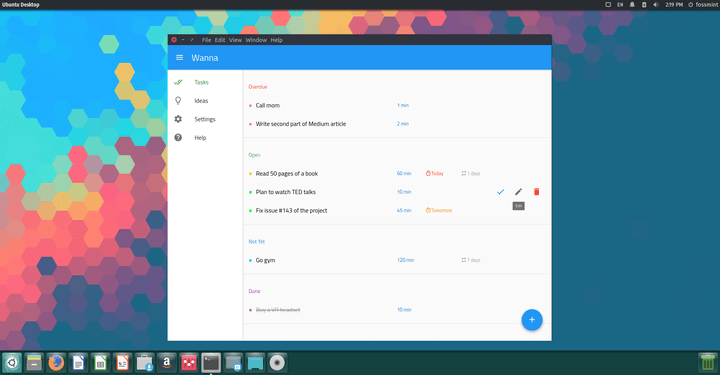Click the gear Settings icon
The width and height of the screenshot is (720, 375).
[x=178, y=119]
